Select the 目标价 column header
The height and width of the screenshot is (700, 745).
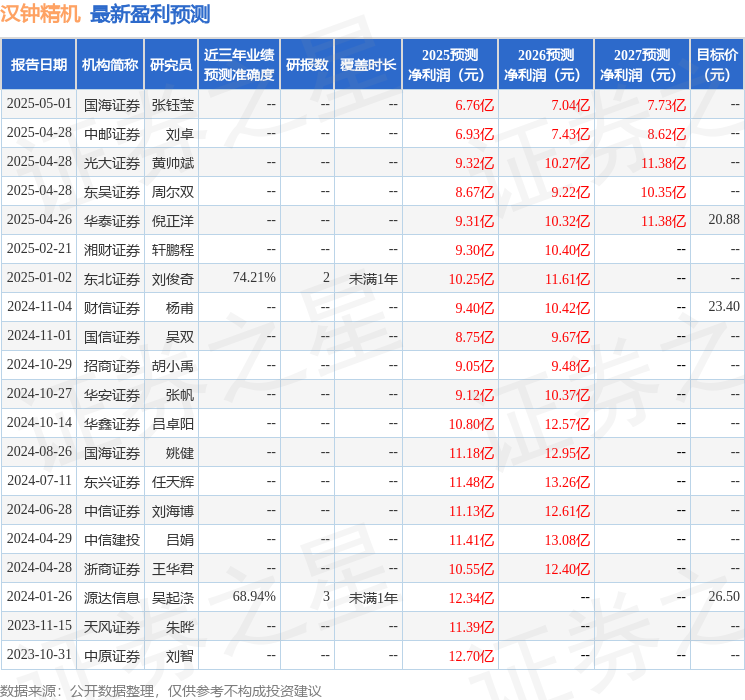717,65
